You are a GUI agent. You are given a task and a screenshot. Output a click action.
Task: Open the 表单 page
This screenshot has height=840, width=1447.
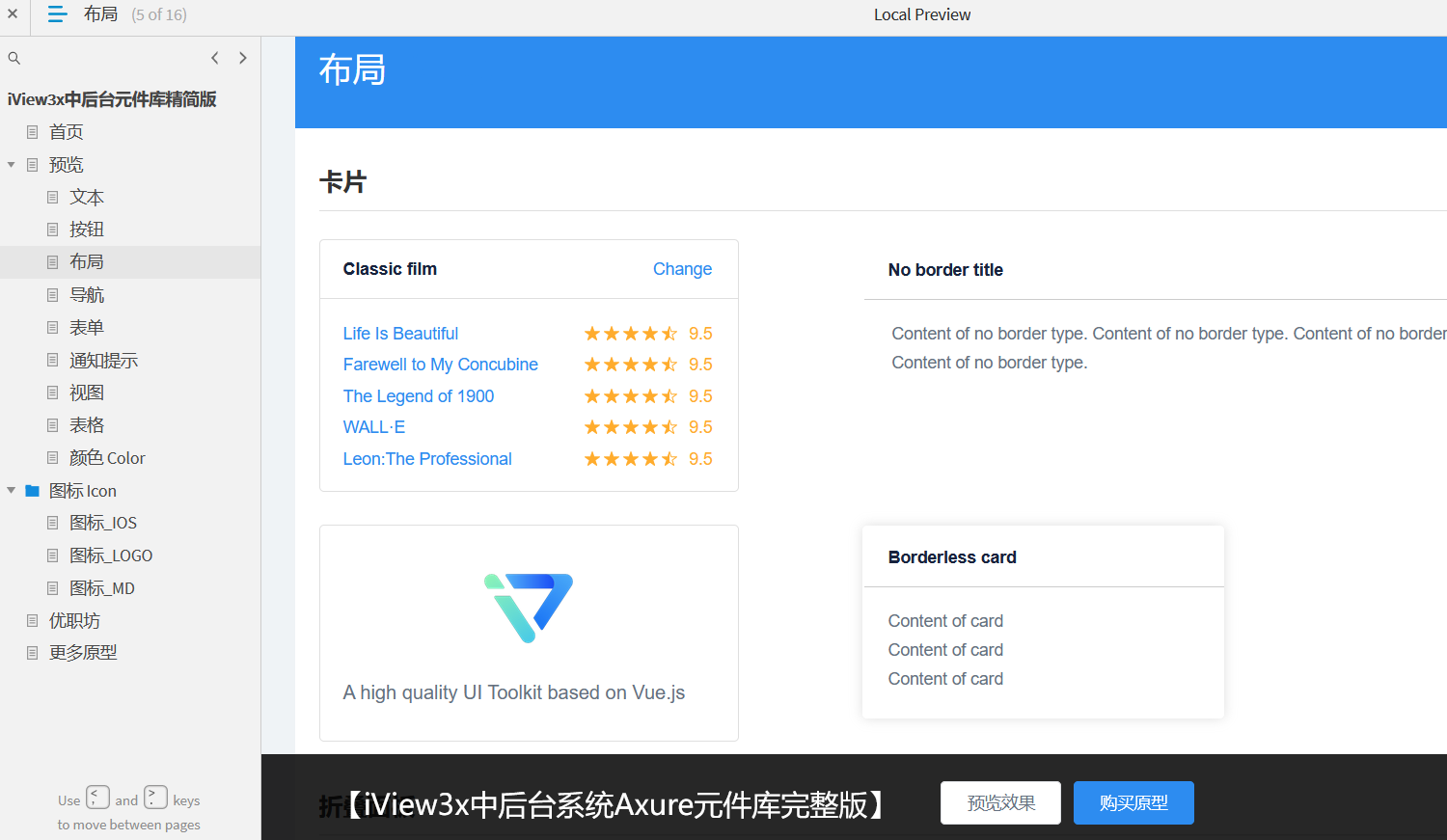87,328
